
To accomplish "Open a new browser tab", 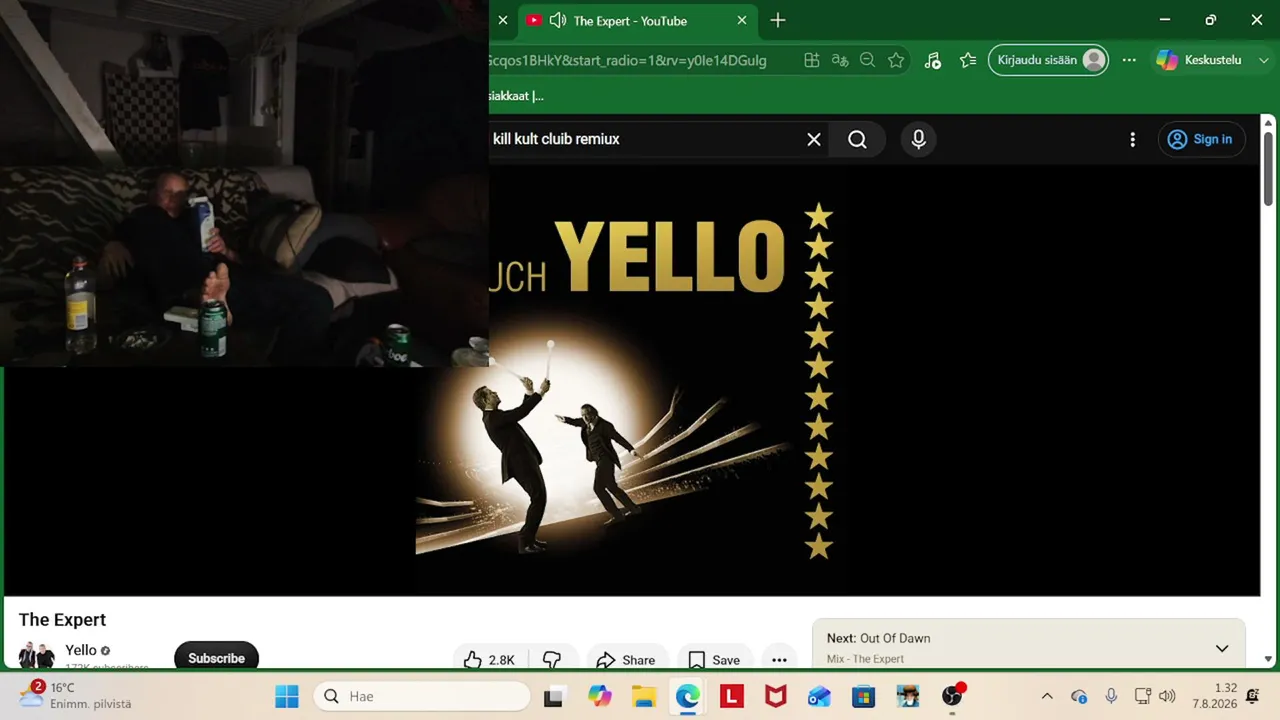I will click(x=778, y=21).
